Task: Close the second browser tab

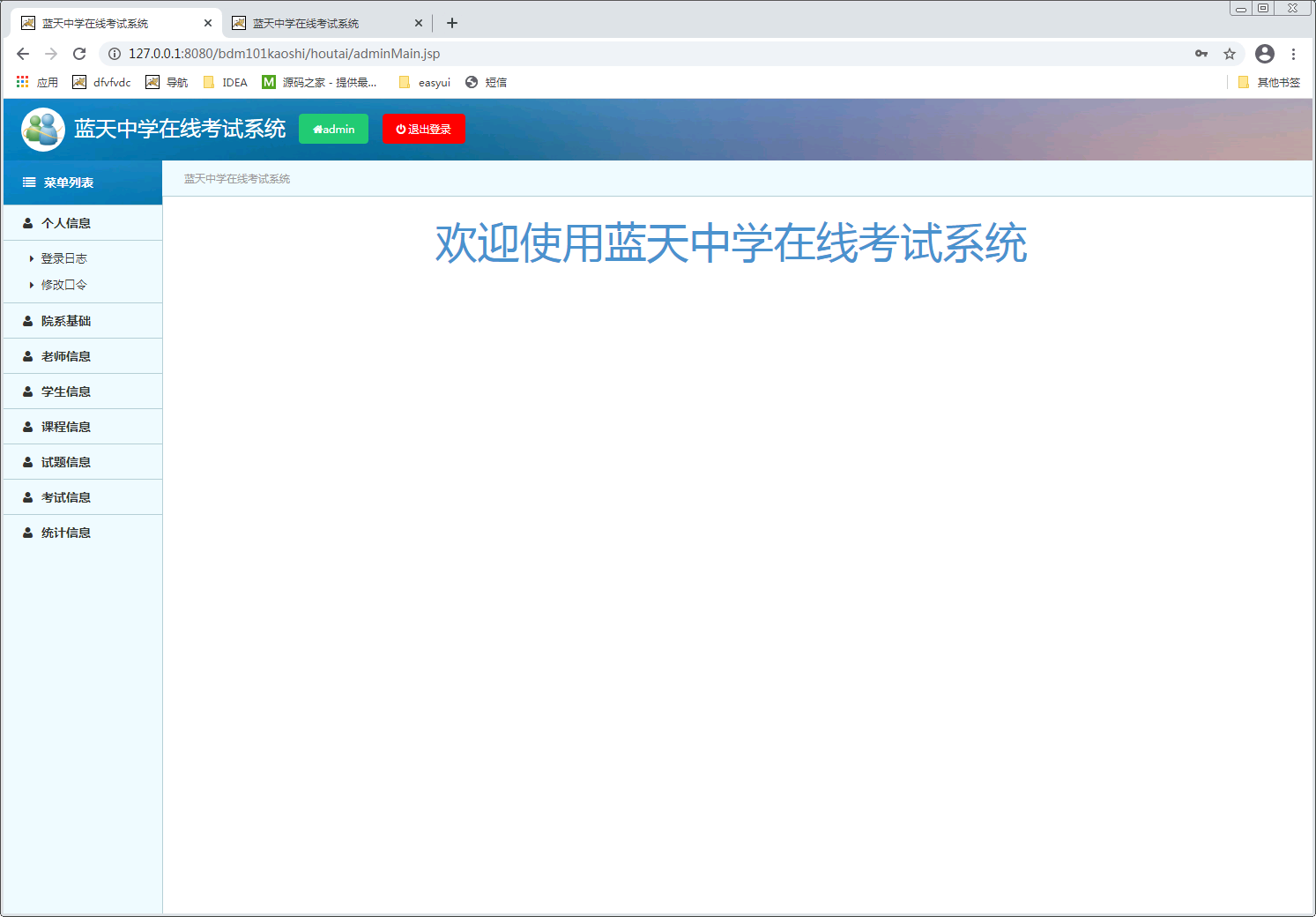Action: point(419,23)
